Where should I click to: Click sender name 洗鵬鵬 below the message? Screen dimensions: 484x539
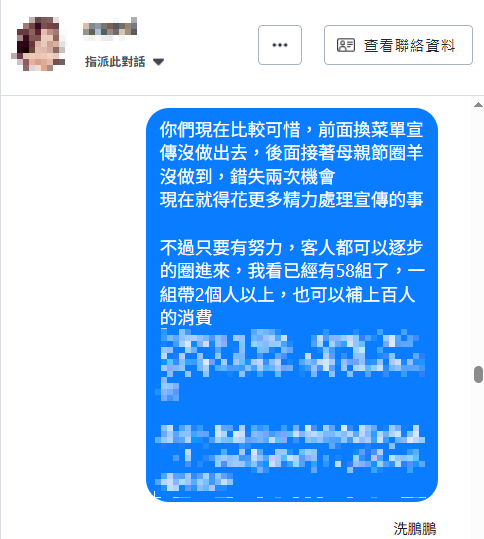tap(415, 529)
